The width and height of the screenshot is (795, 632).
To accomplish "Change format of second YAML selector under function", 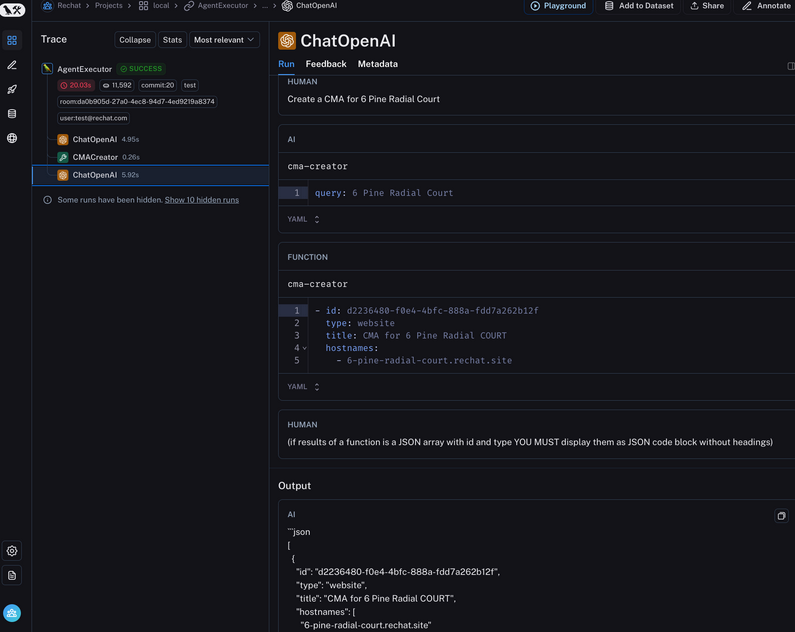I will coord(303,387).
